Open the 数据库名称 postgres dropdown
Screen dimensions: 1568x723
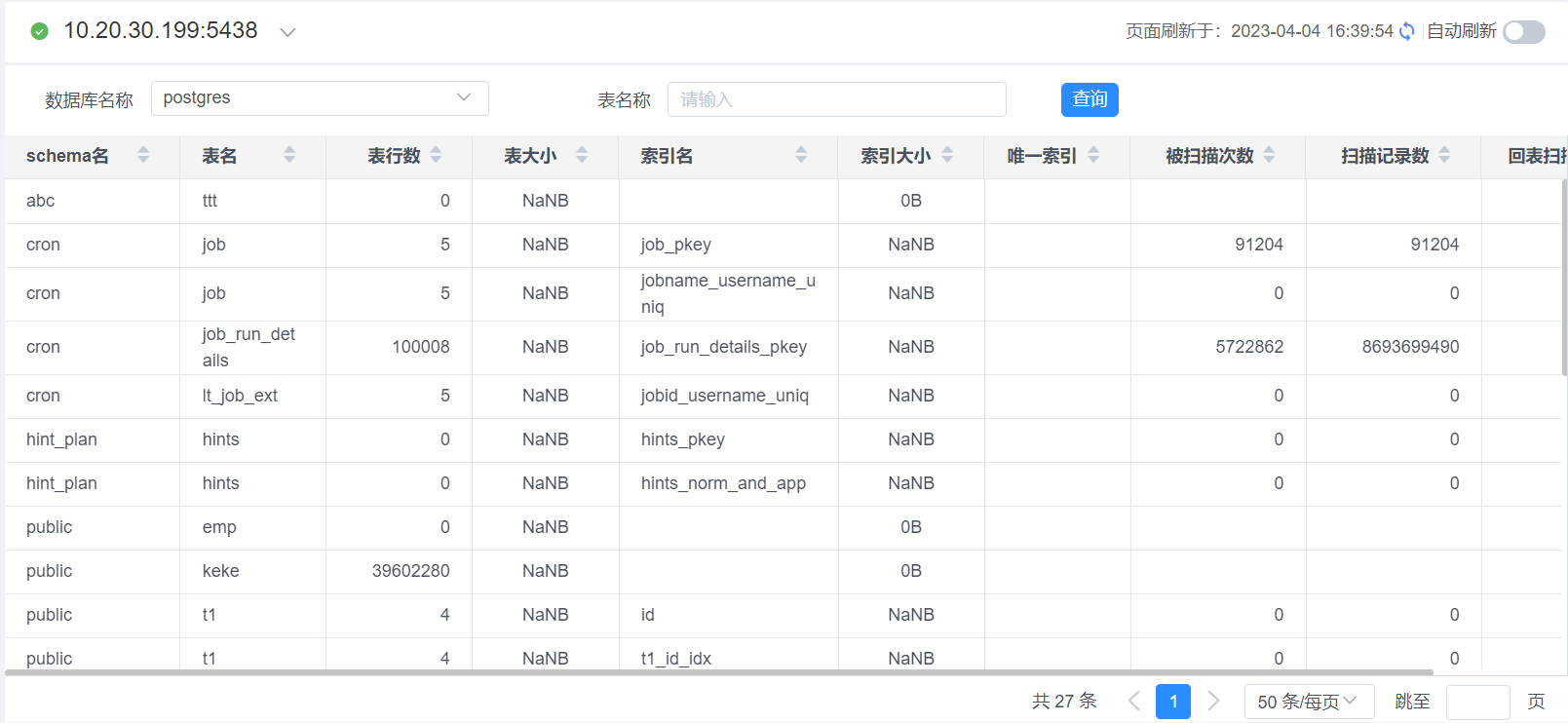pyautogui.click(x=320, y=98)
